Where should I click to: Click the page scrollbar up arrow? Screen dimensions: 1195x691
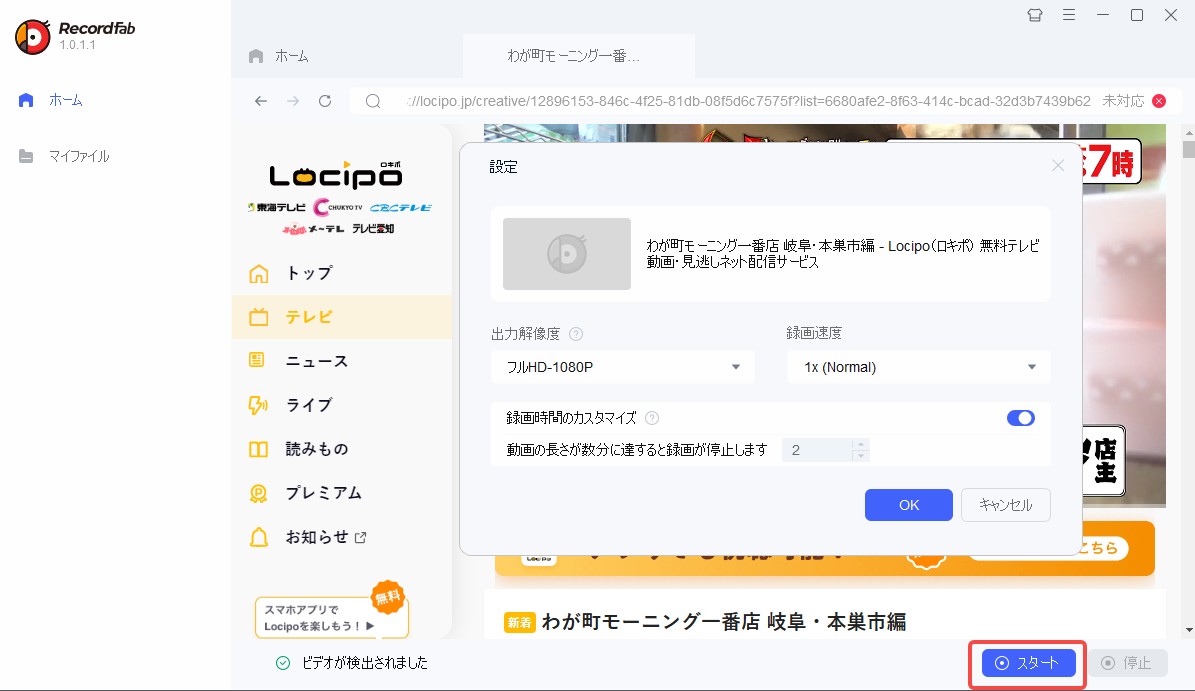pos(1188,131)
